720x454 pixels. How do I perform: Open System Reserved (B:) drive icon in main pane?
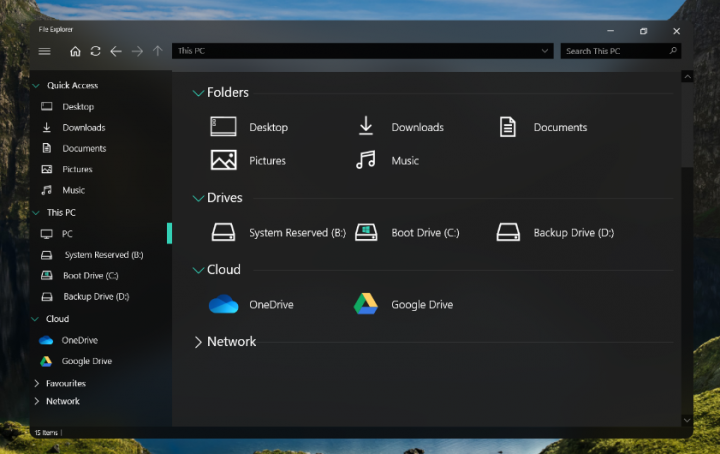223,232
